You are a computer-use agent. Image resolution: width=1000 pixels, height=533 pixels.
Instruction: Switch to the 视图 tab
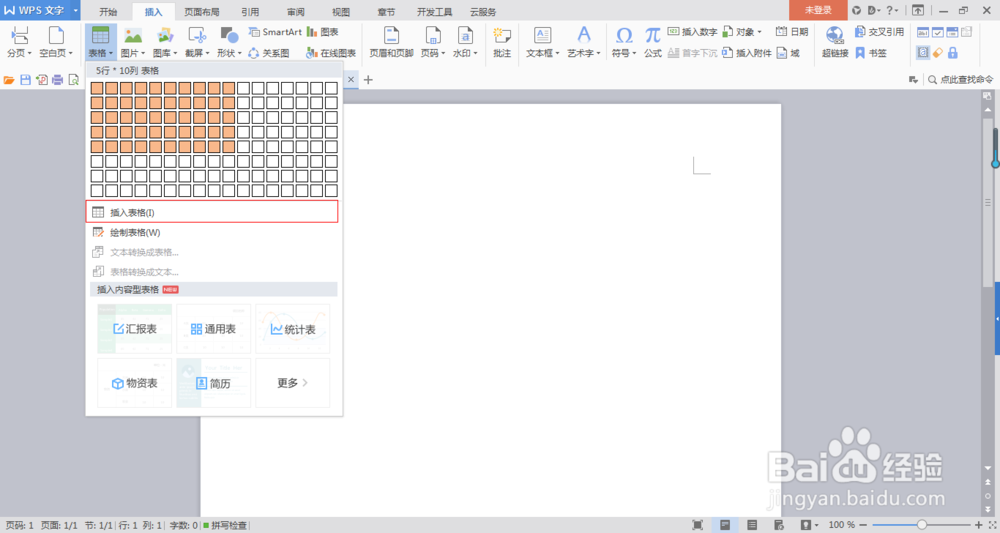click(x=341, y=12)
